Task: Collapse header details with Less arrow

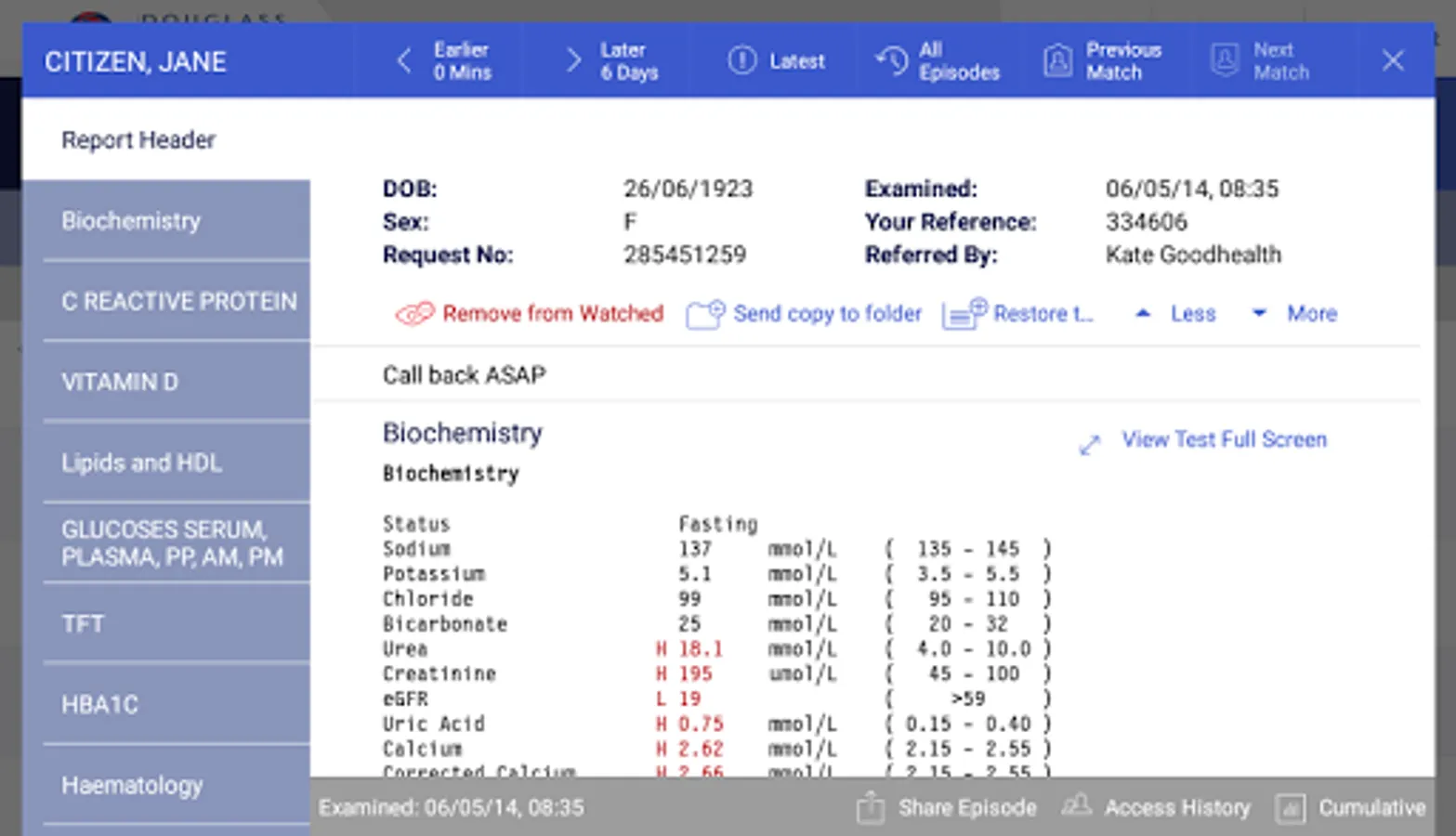Action: click(x=1143, y=314)
